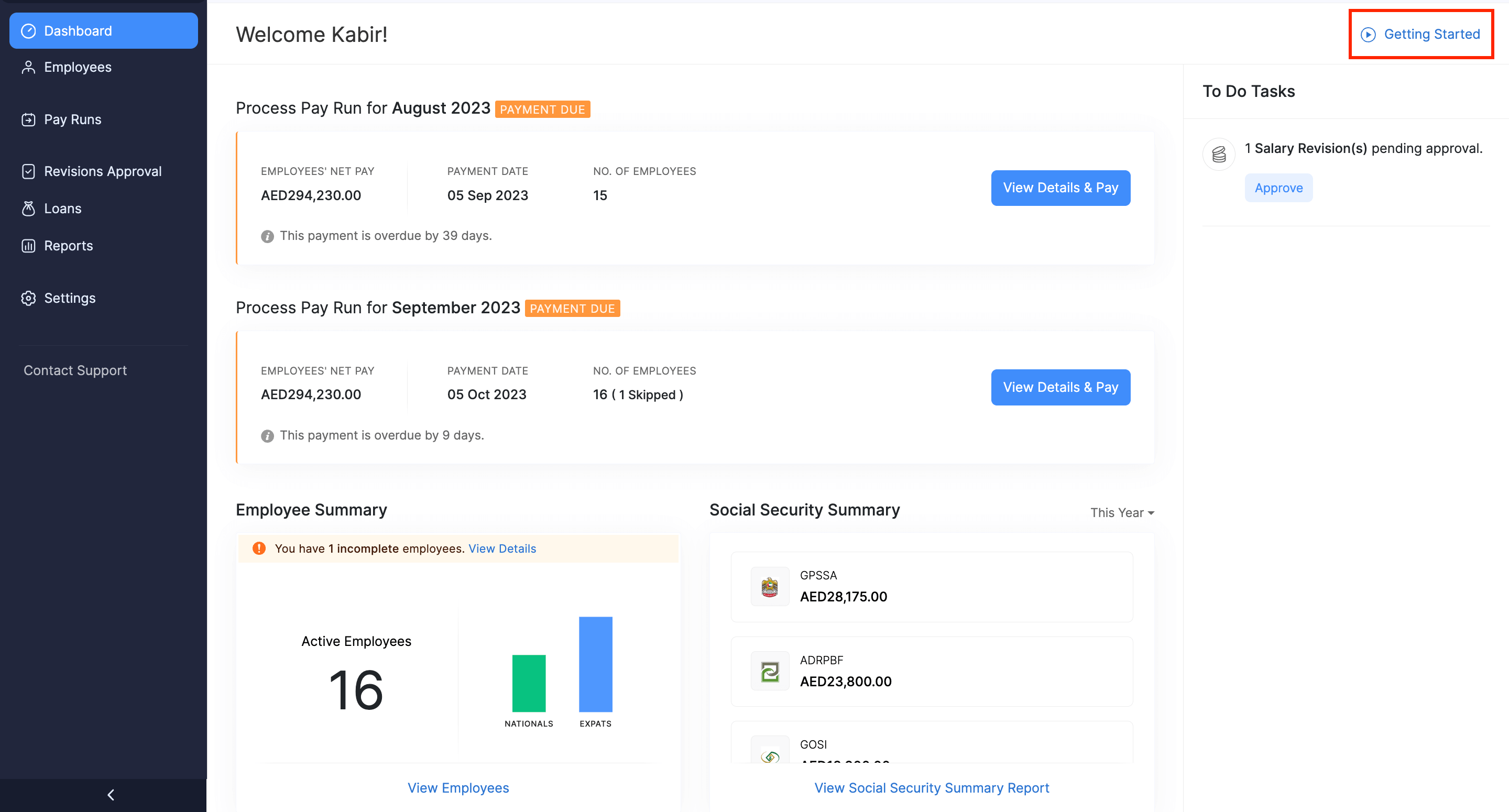Approve the pending salary revision
Screen dimensions: 1509x812
[1278, 188]
